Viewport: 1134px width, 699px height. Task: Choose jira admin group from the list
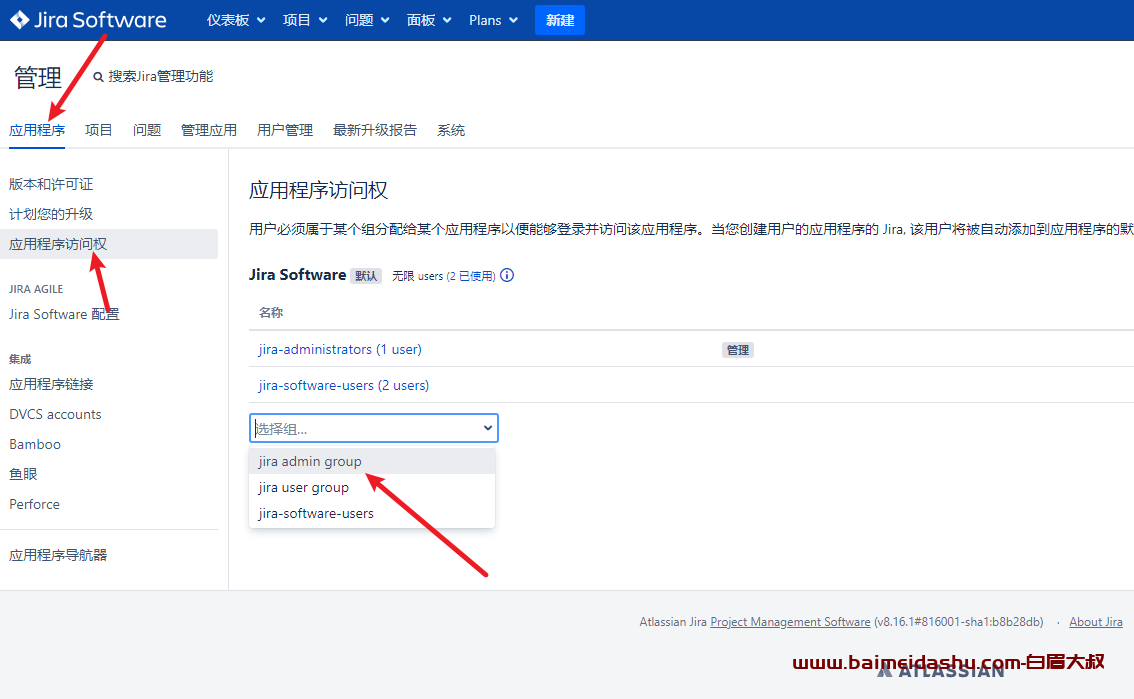[372, 461]
